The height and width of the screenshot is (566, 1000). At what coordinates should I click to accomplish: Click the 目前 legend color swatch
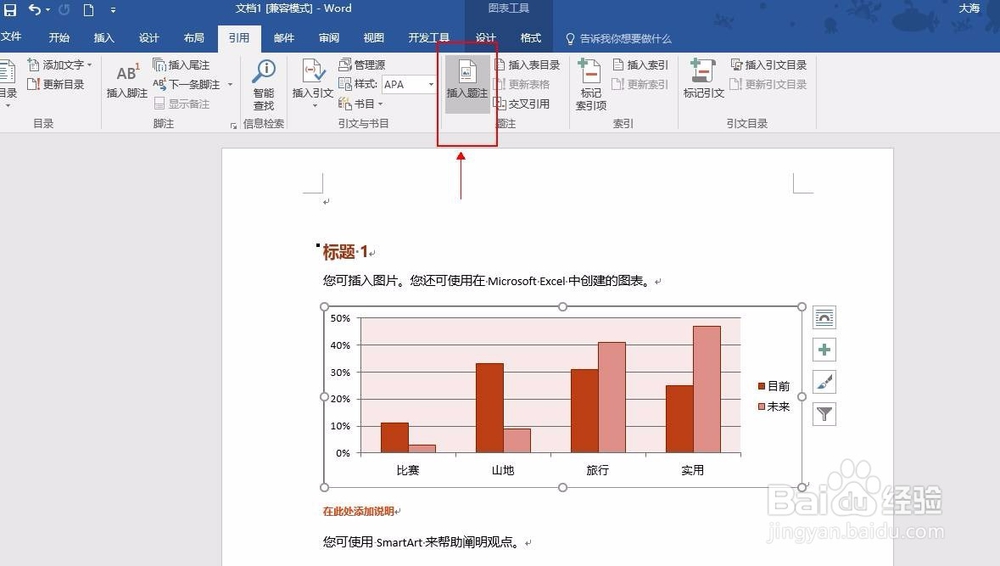pyautogui.click(x=761, y=386)
